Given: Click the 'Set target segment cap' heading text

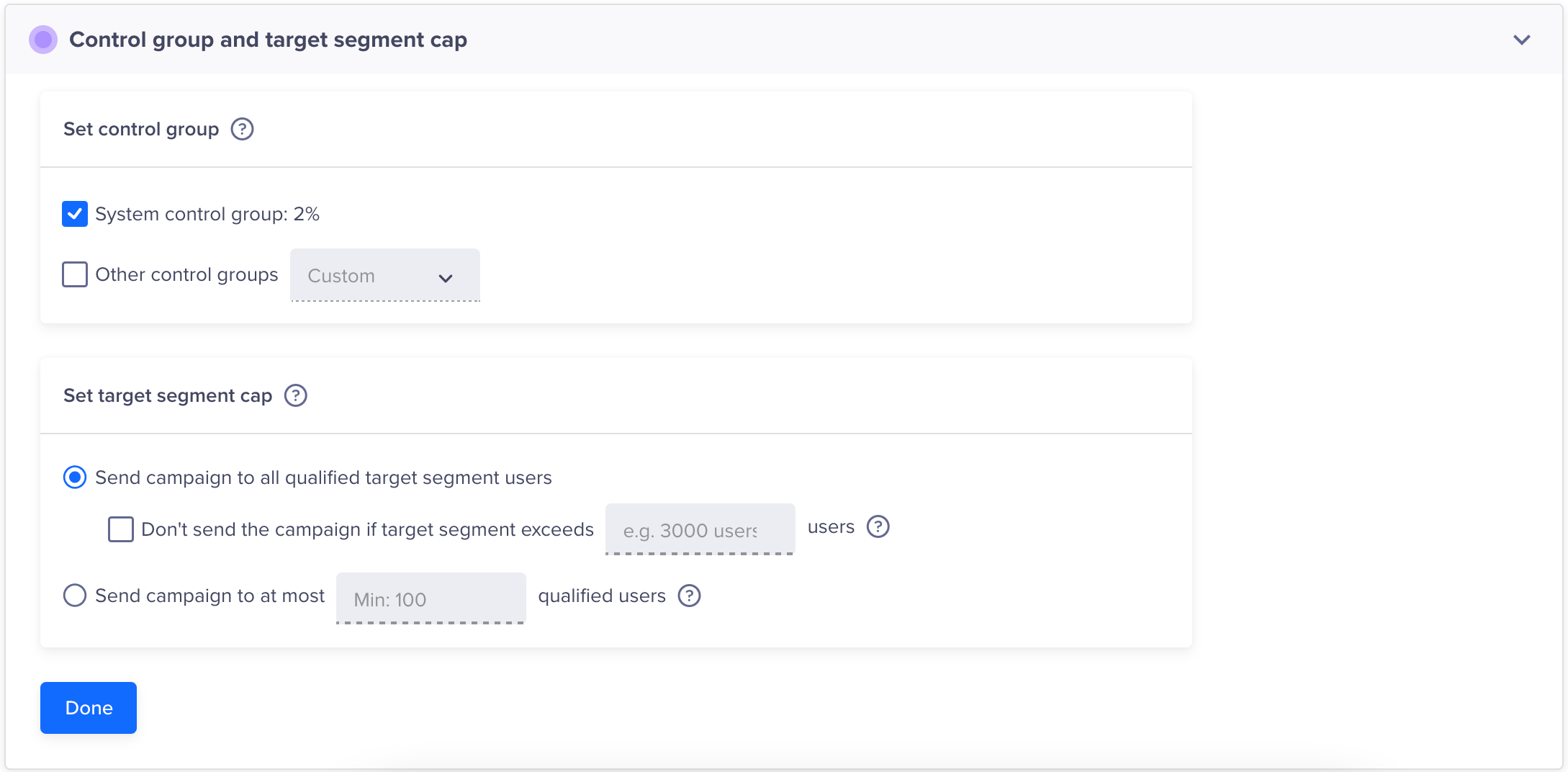Looking at the screenshot, I should tap(168, 395).
